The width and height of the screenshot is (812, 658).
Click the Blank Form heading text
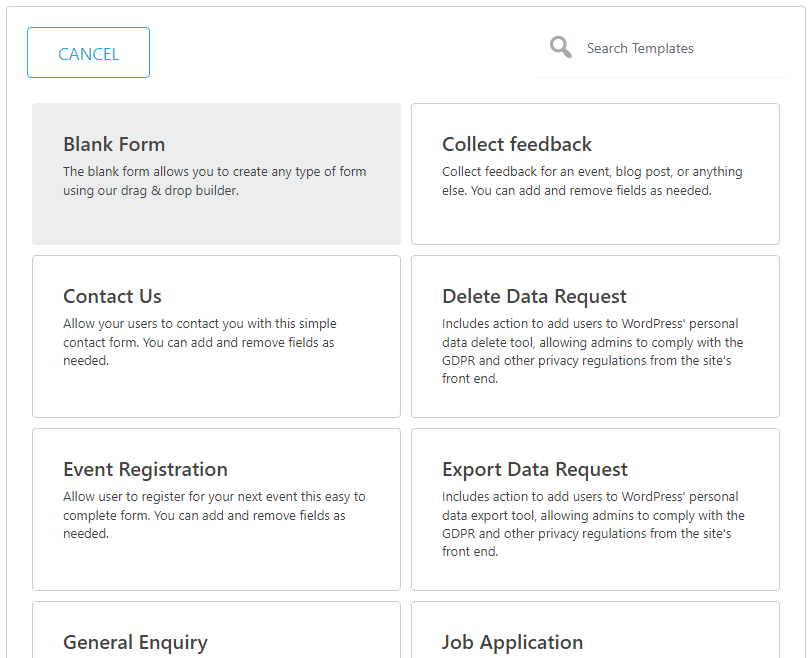point(114,144)
